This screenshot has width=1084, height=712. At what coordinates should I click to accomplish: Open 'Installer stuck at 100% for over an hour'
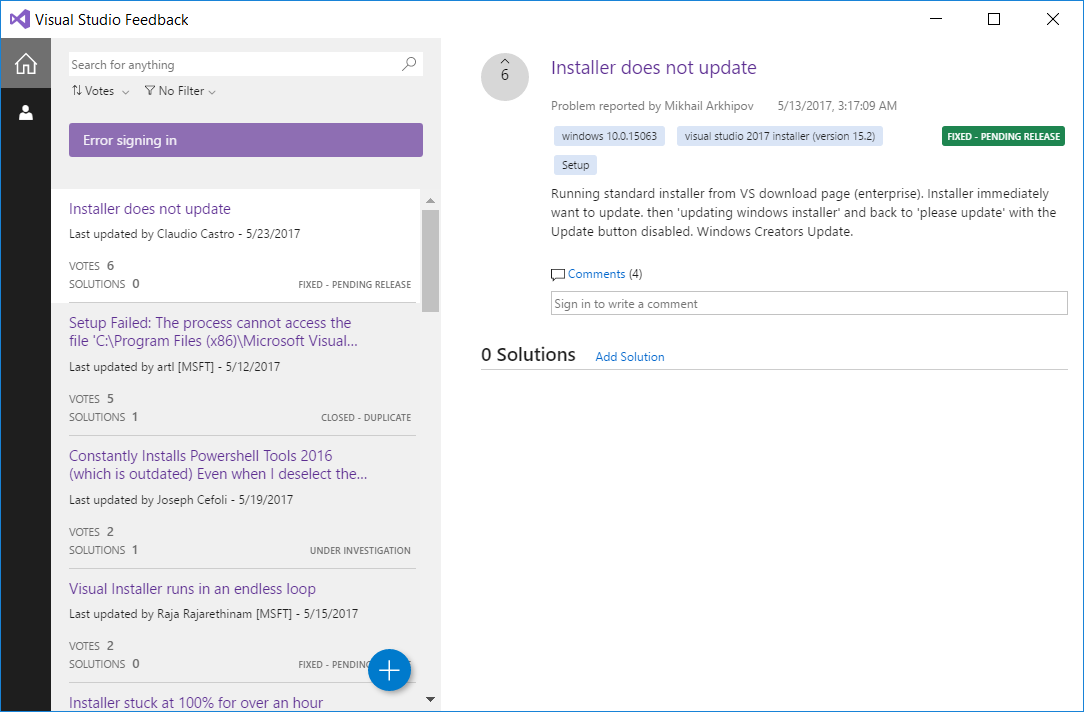(x=196, y=702)
